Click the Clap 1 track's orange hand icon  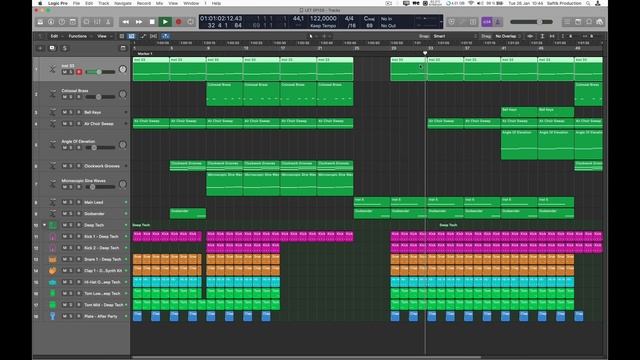[53, 271]
